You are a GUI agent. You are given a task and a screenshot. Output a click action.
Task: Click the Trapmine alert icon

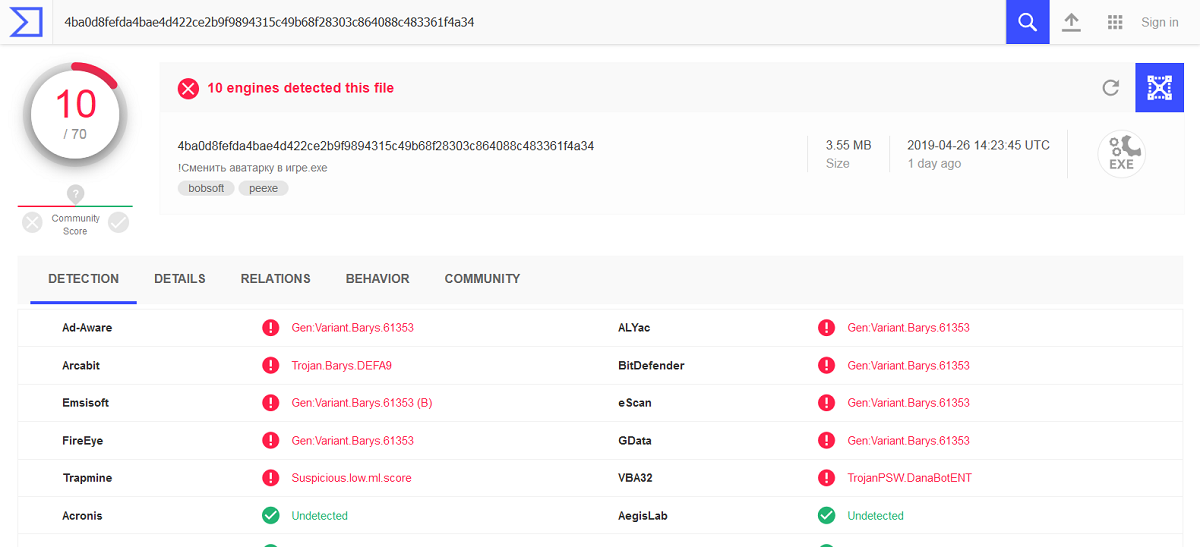coord(270,478)
